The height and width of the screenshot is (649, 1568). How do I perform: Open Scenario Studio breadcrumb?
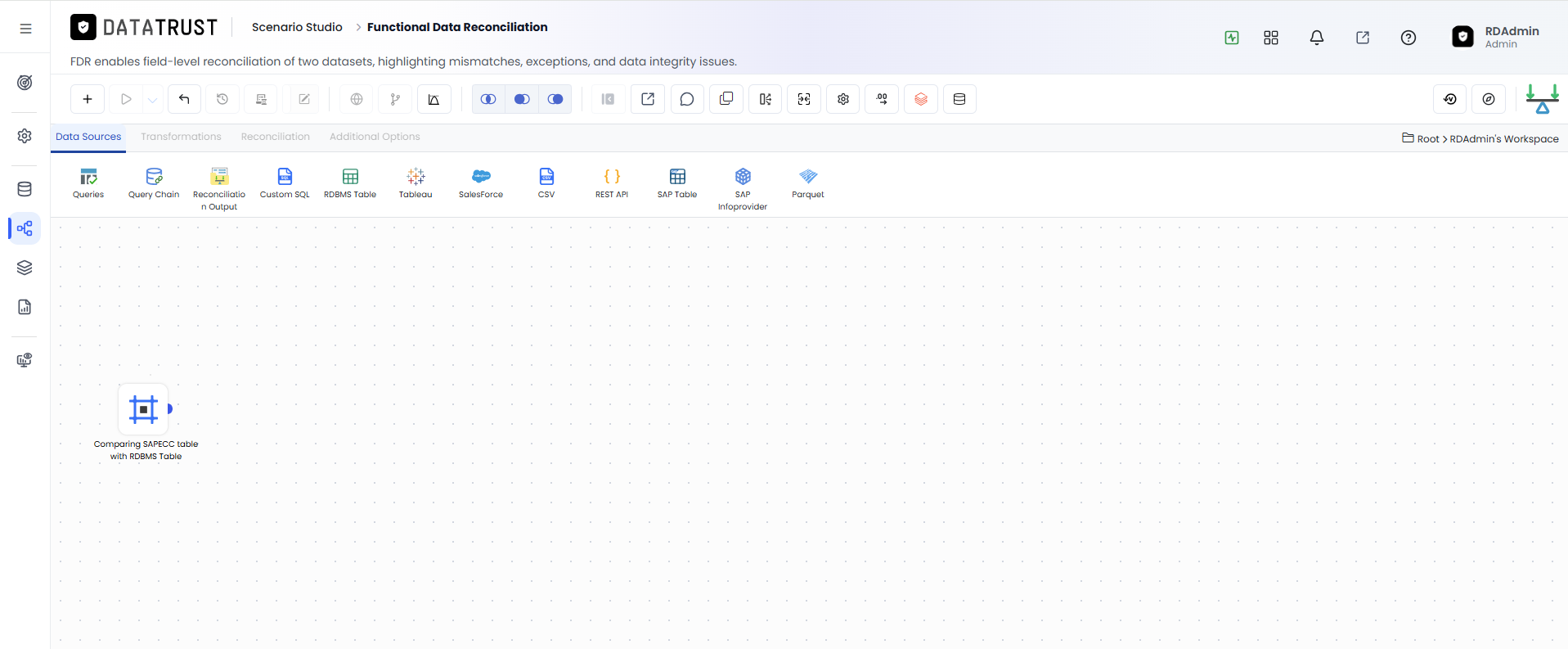pos(297,27)
